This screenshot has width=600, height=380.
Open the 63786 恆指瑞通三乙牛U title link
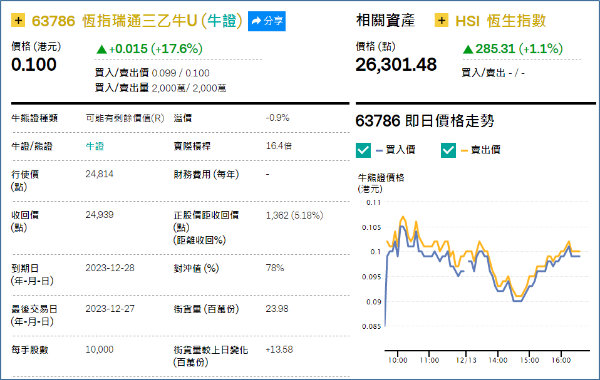137,21
